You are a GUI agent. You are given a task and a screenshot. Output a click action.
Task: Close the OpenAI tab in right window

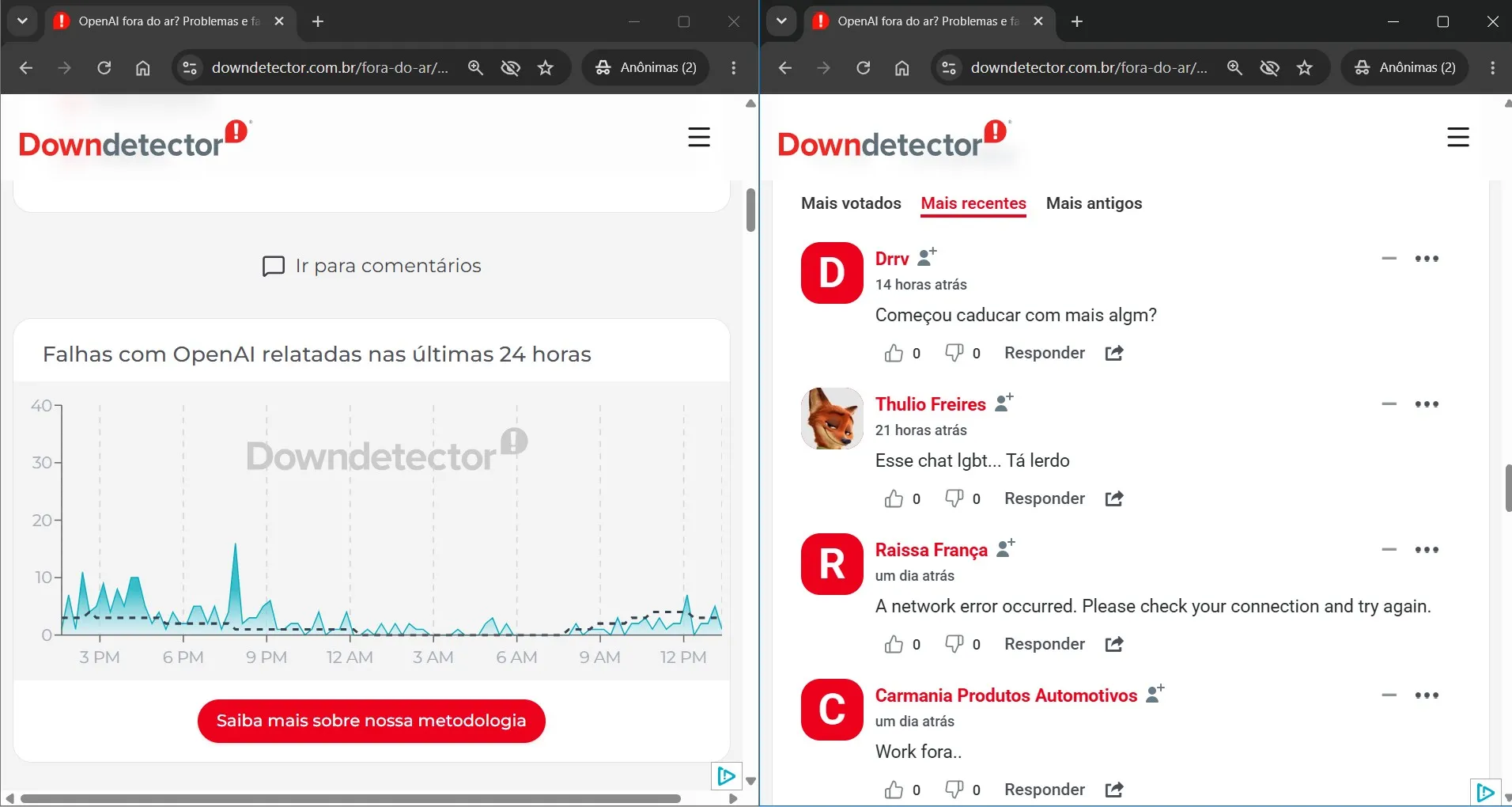pos(1038,21)
